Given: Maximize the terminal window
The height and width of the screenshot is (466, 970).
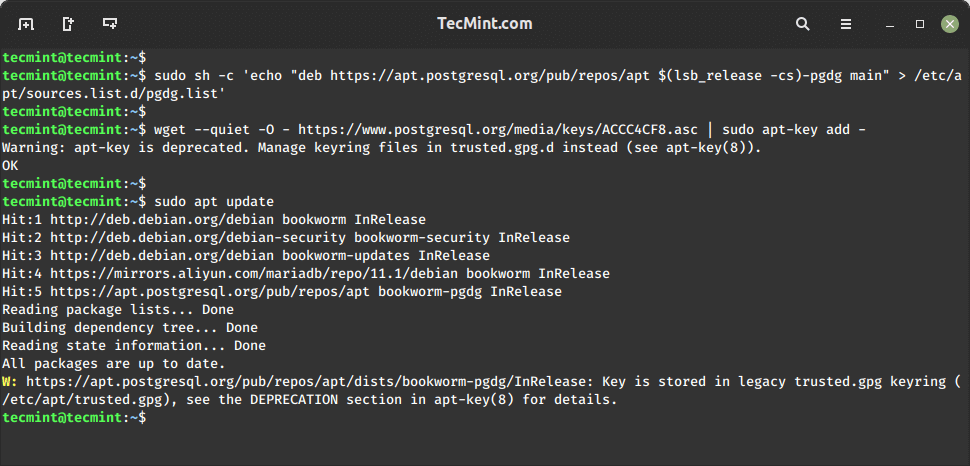Looking at the screenshot, I should (x=919, y=23).
